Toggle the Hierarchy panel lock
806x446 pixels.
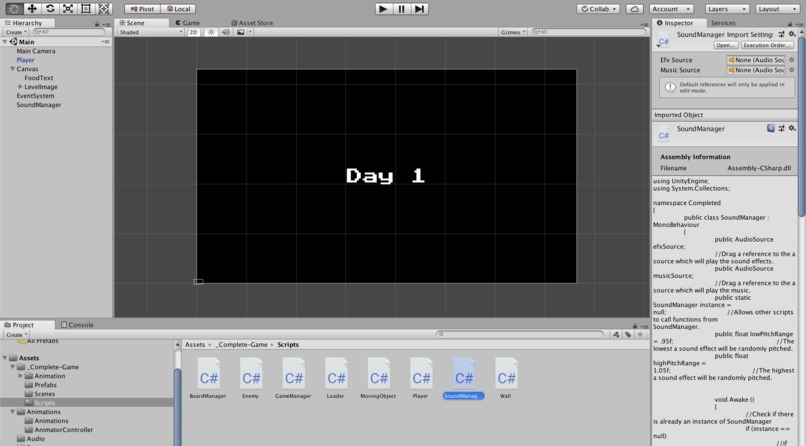tap(97, 24)
